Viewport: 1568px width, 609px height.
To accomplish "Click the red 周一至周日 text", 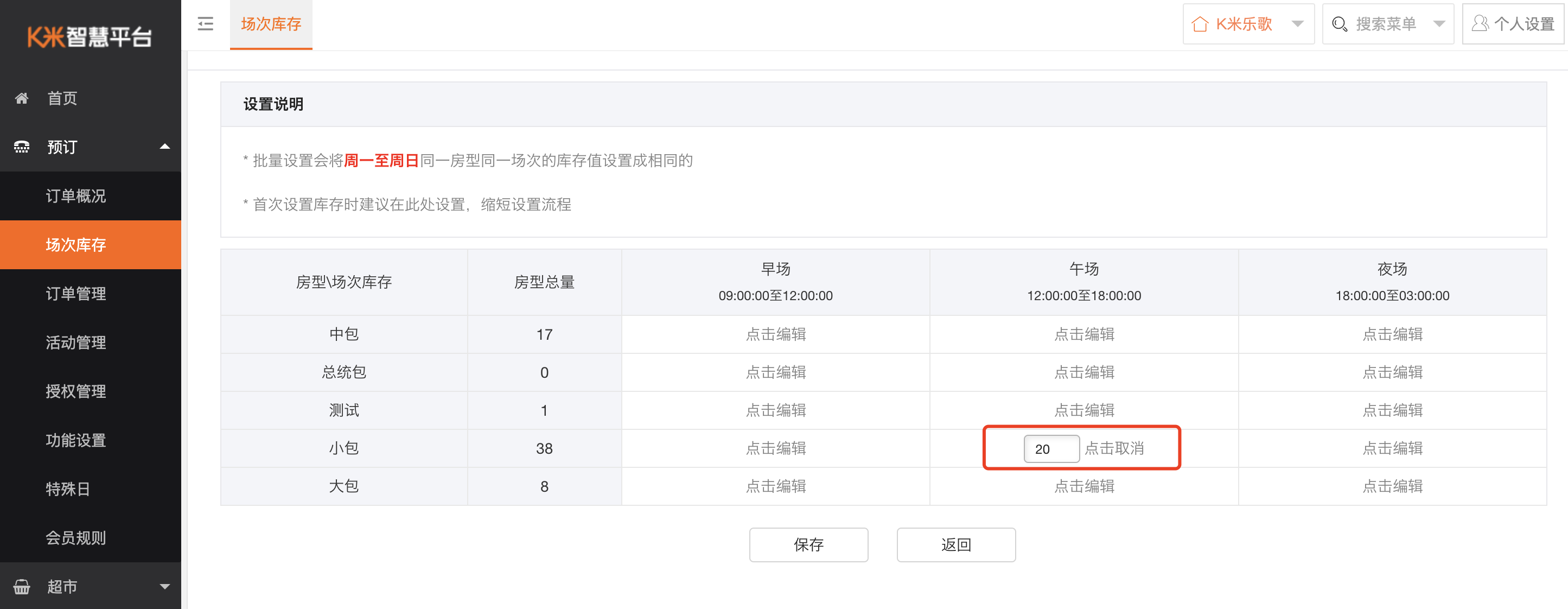I will coord(381,160).
